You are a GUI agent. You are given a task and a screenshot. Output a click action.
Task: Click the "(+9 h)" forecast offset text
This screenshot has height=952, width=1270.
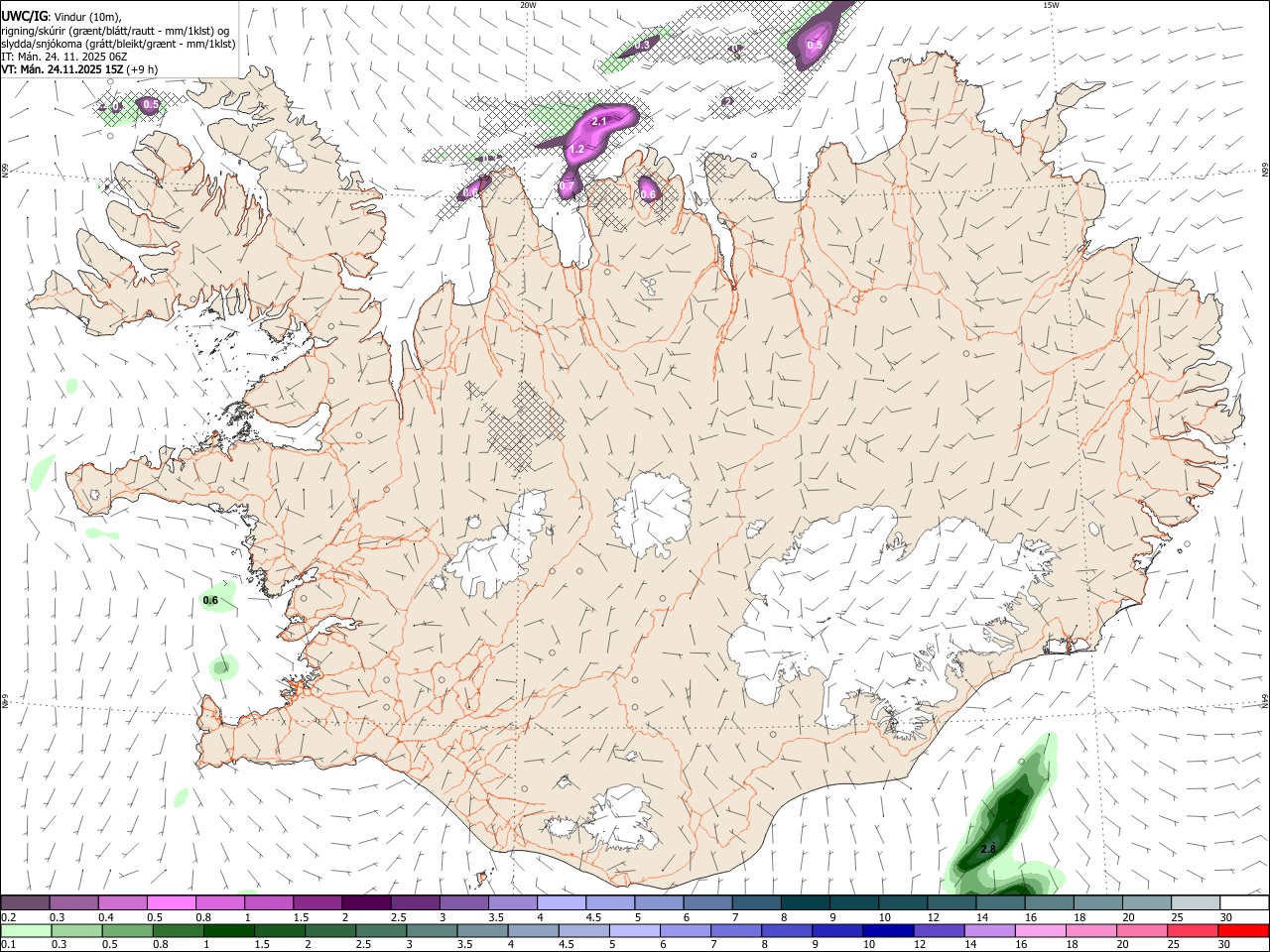pyautogui.click(x=142, y=69)
